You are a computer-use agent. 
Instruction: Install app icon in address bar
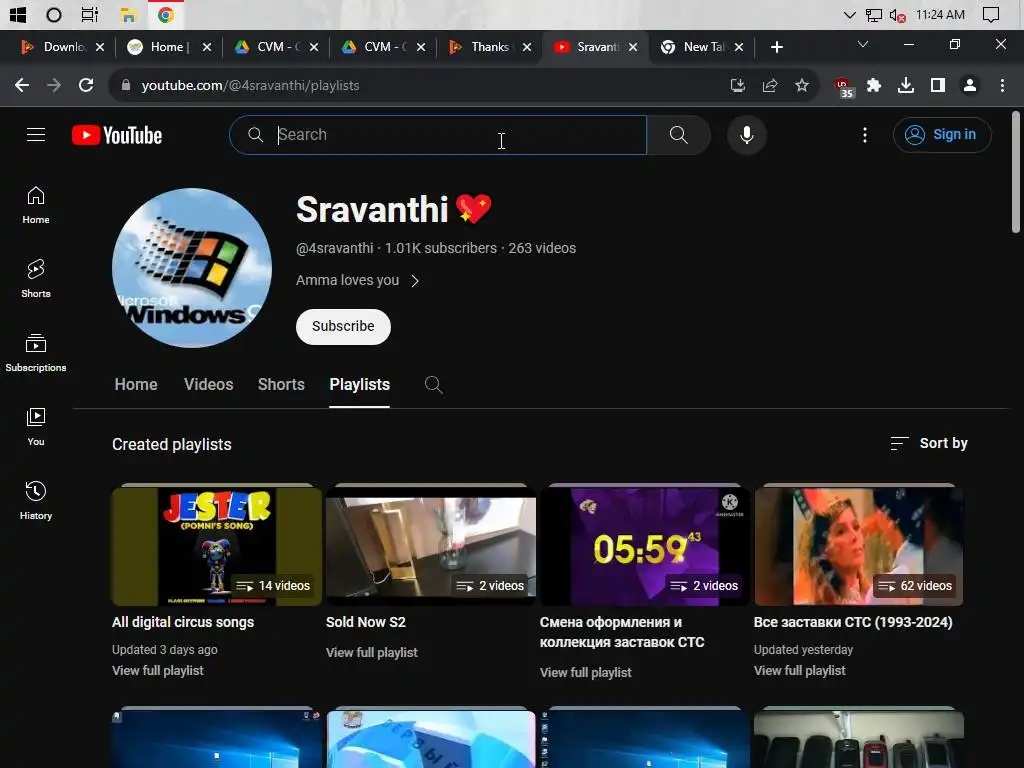(x=737, y=86)
